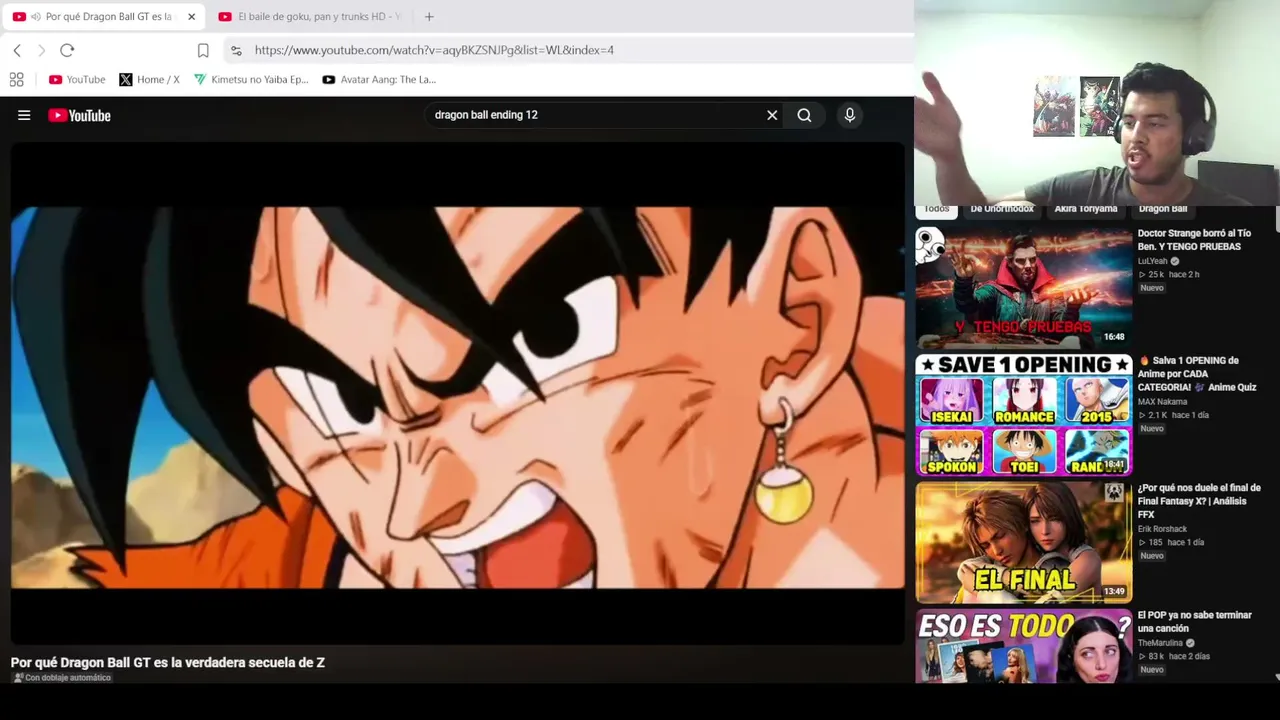Select the 'De Unorthodox' filter chip
Image resolution: width=1280 pixels, height=720 pixels.
1001,209
